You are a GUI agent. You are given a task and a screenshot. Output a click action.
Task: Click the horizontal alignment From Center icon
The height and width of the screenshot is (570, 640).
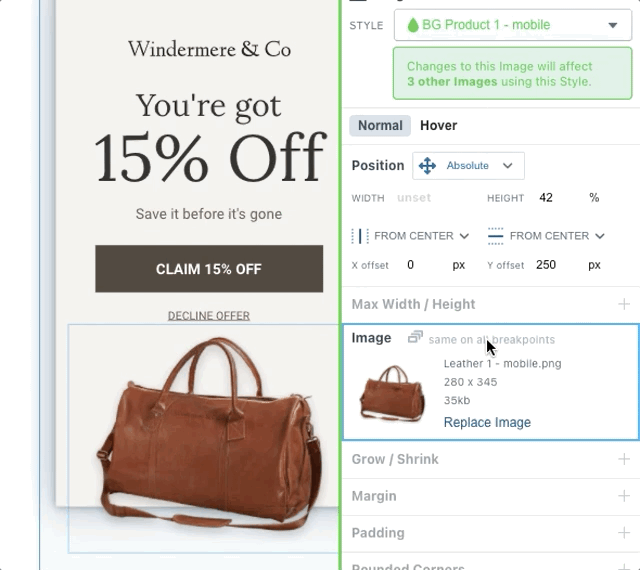pos(360,236)
